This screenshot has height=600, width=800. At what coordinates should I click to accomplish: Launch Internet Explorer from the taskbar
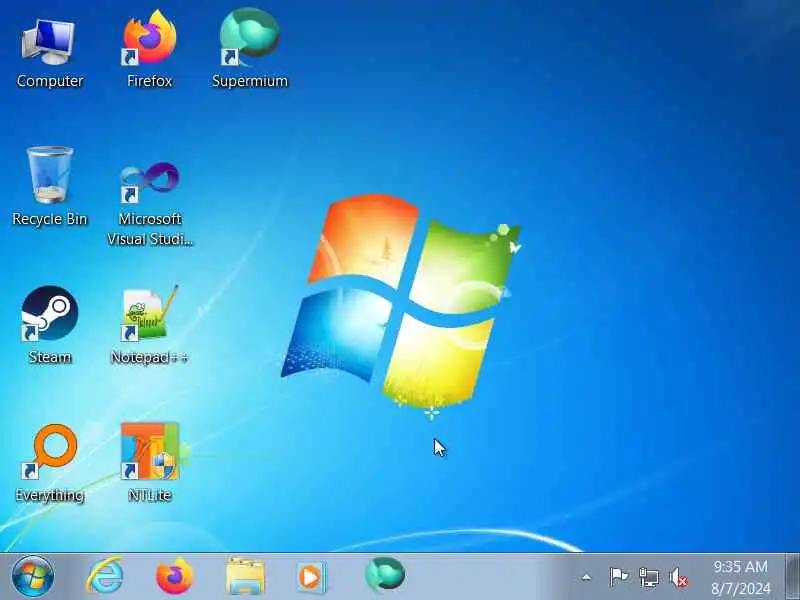(105, 577)
